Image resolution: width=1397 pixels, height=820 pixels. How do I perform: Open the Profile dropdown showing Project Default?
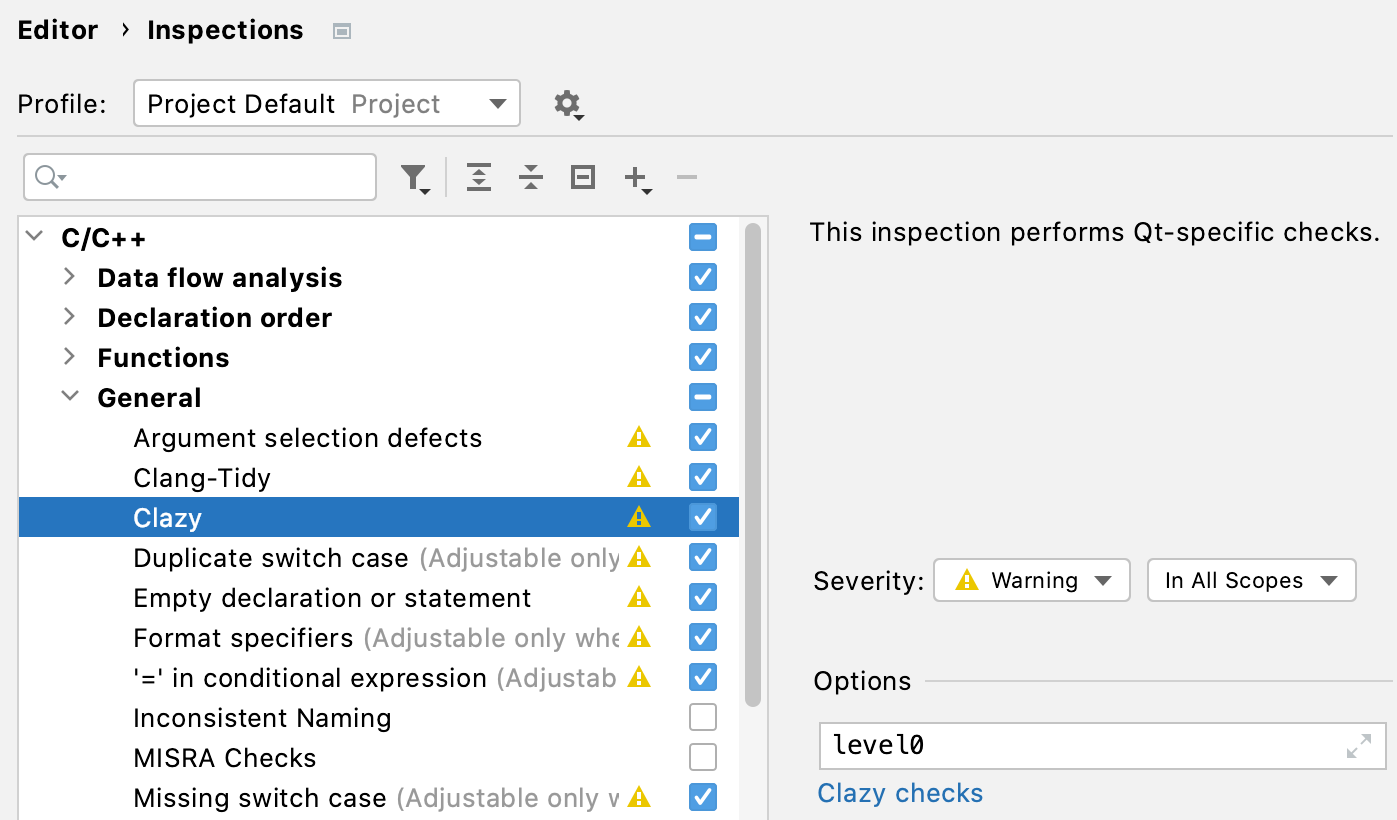click(326, 104)
